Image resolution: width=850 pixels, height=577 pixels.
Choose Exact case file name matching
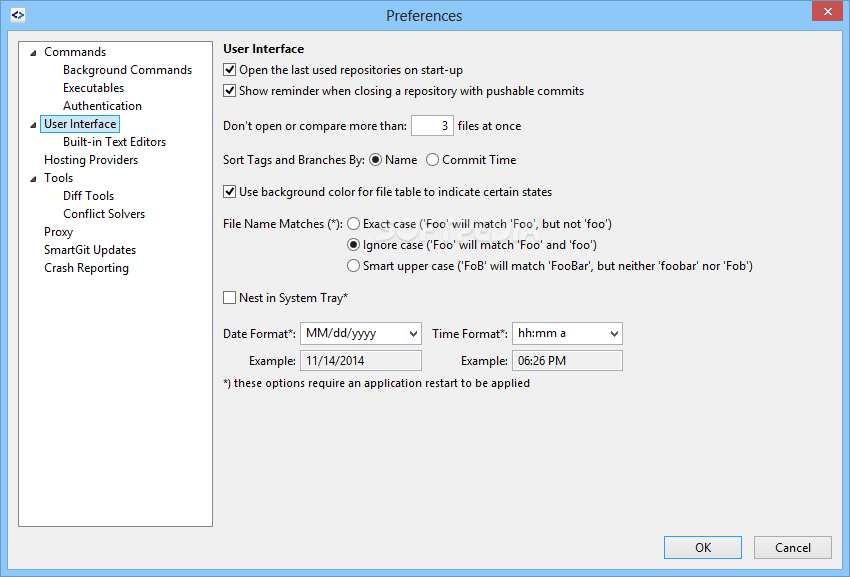tap(353, 223)
